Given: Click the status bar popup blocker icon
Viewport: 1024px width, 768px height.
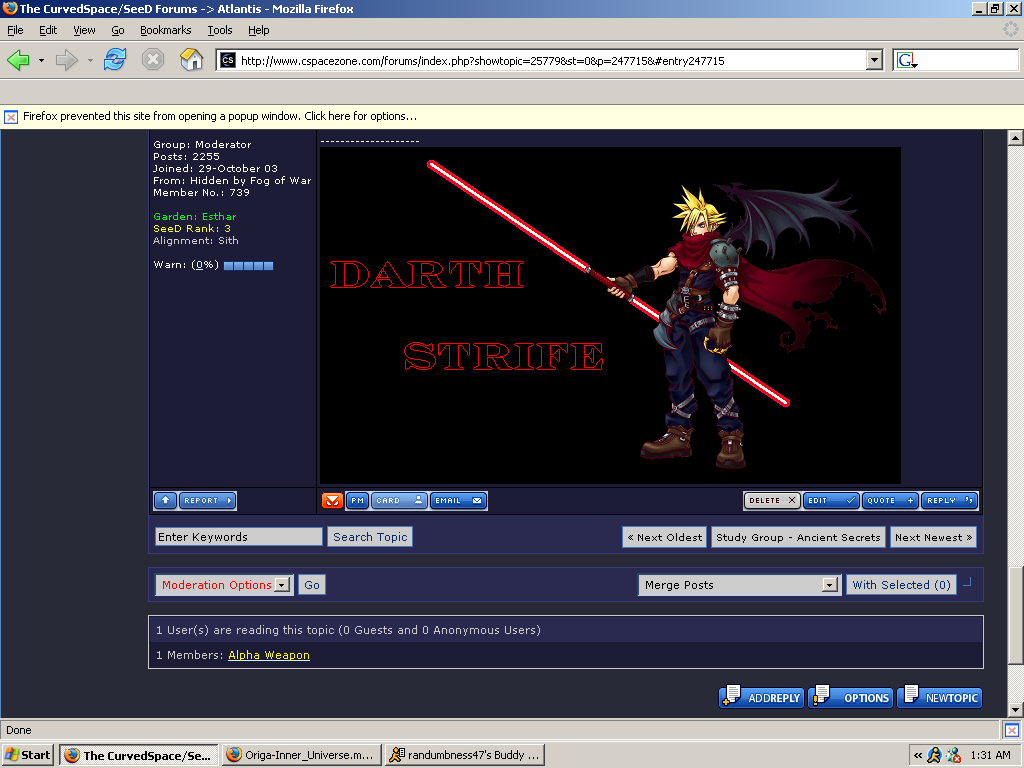Looking at the screenshot, I should pyautogui.click(x=1012, y=730).
